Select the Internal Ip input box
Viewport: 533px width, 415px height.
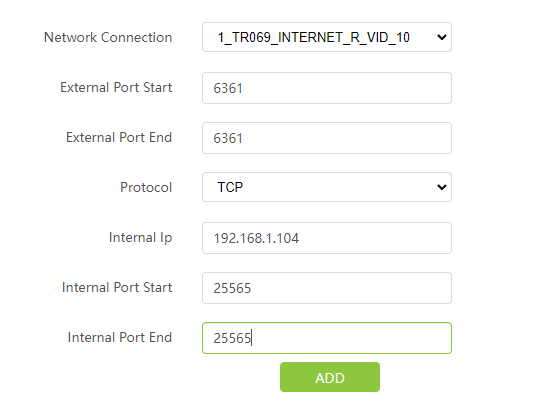327,238
